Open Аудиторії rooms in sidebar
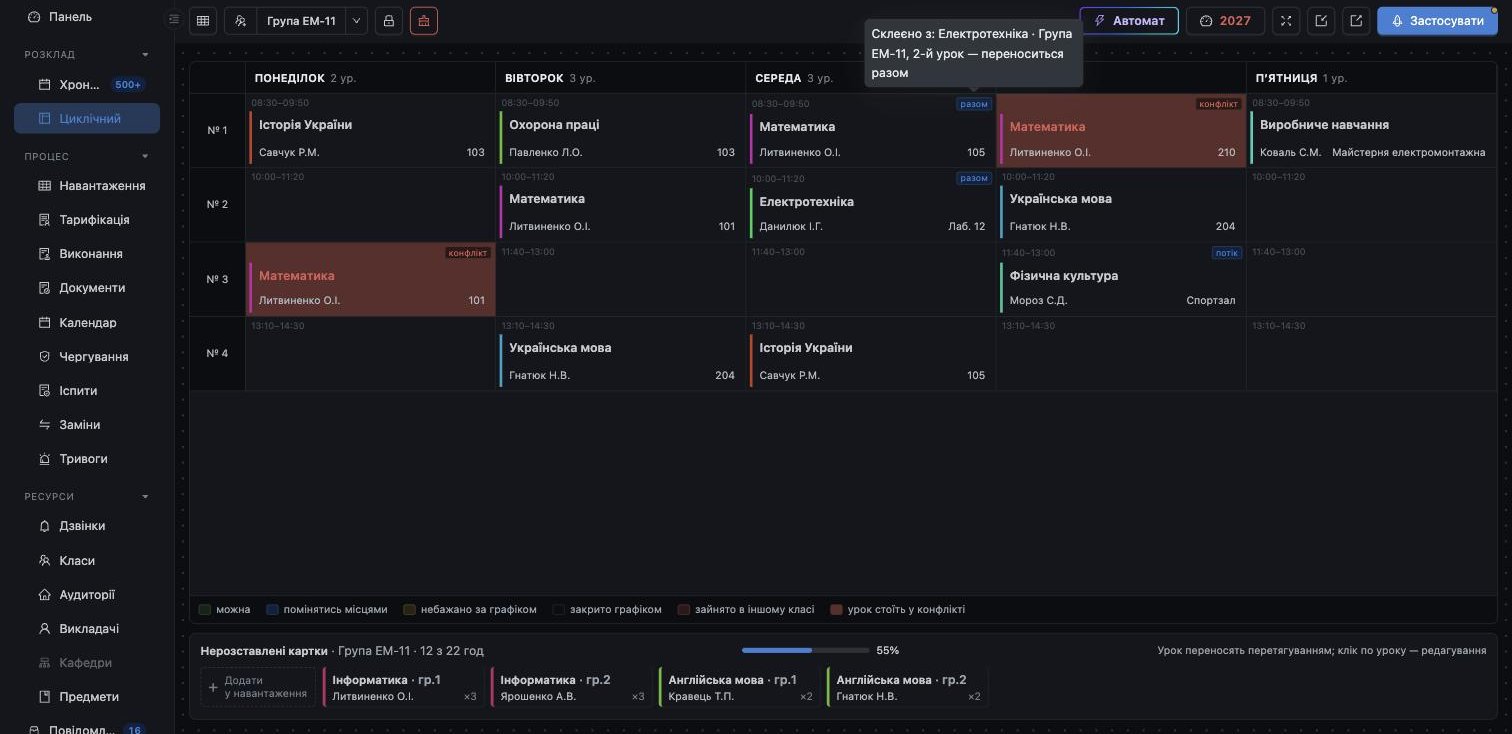This screenshot has height=734, width=1512. pos(87,595)
